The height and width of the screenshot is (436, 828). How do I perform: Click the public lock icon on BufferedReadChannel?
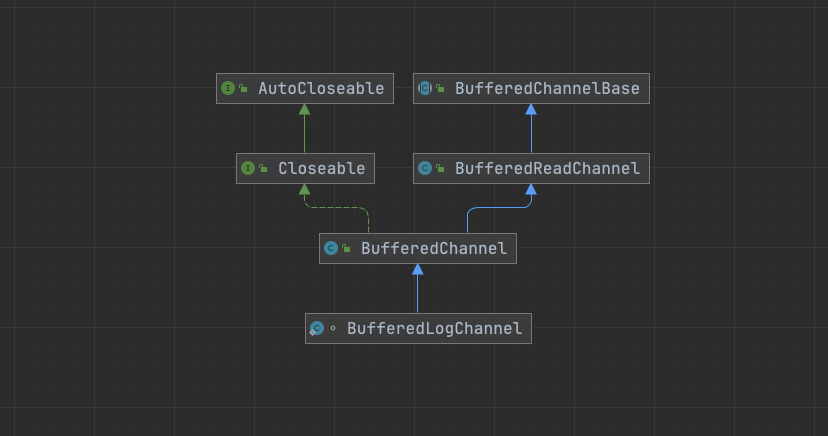tap(440, 168)
